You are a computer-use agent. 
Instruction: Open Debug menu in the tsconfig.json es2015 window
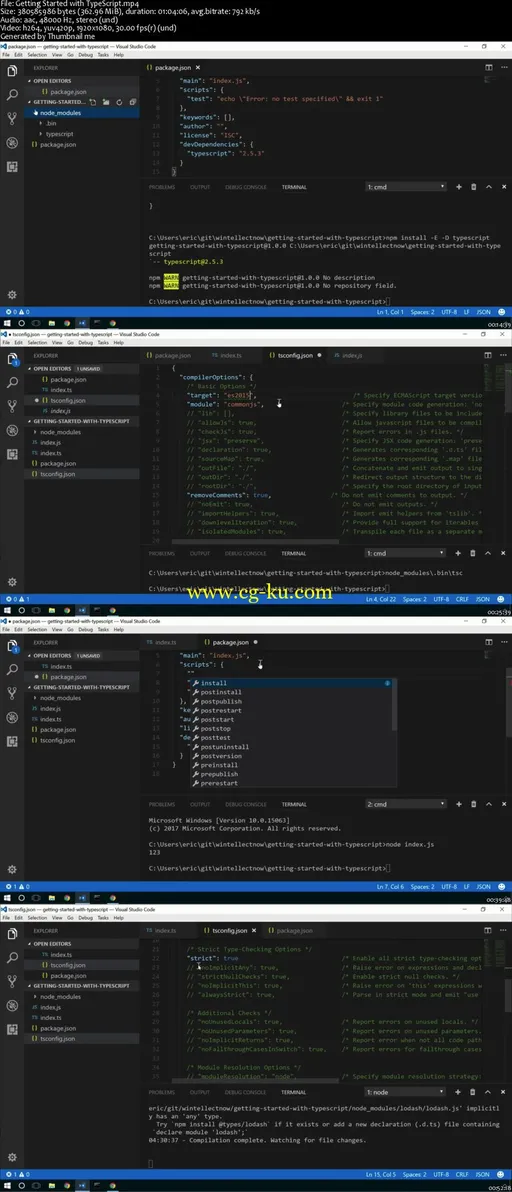pos(85,342)
